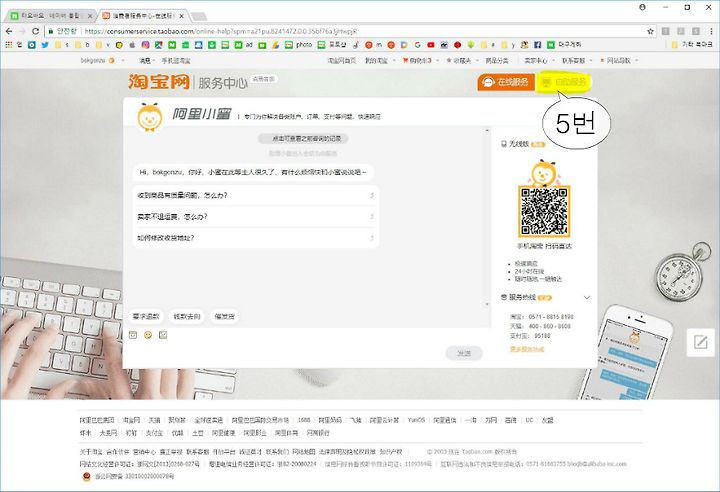Focus the chat message input box
Viewport: 720px width, 492px height.
pos(287,351)
